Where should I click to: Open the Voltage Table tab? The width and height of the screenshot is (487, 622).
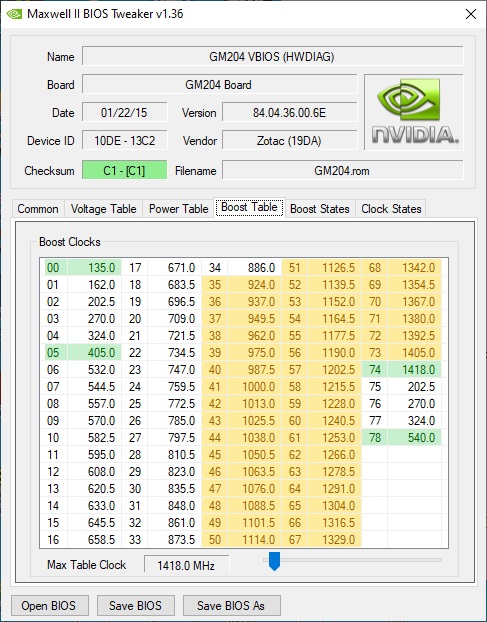click(x=104, y=209)
